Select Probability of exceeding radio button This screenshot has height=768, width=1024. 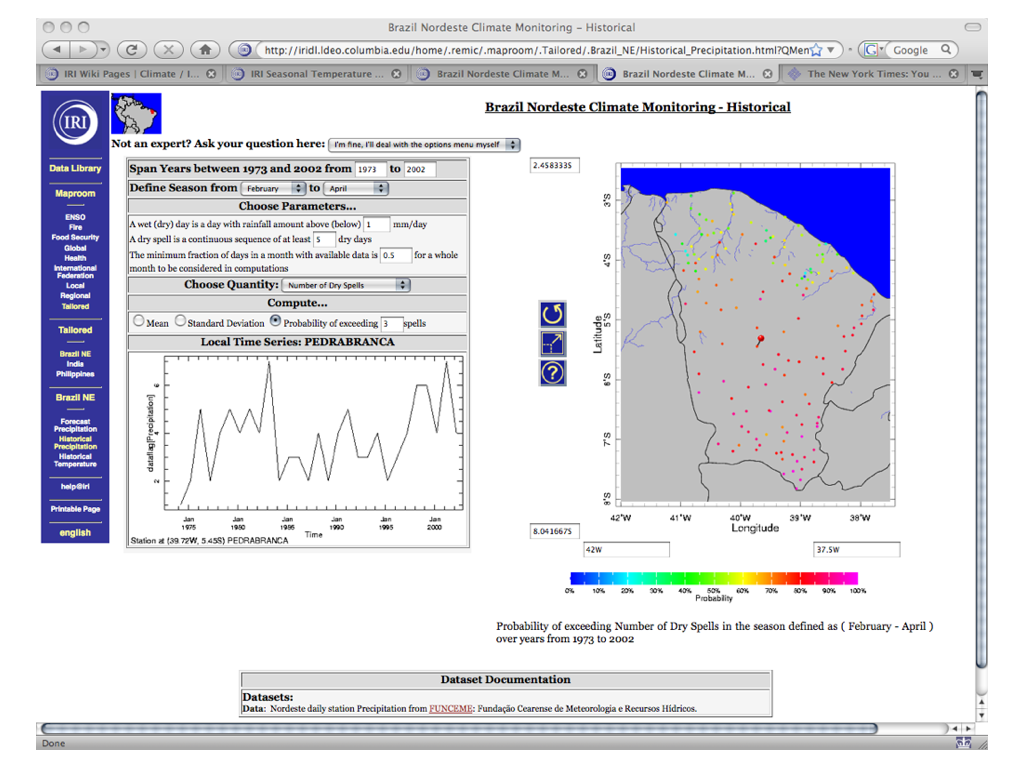(x=276, y=322)
